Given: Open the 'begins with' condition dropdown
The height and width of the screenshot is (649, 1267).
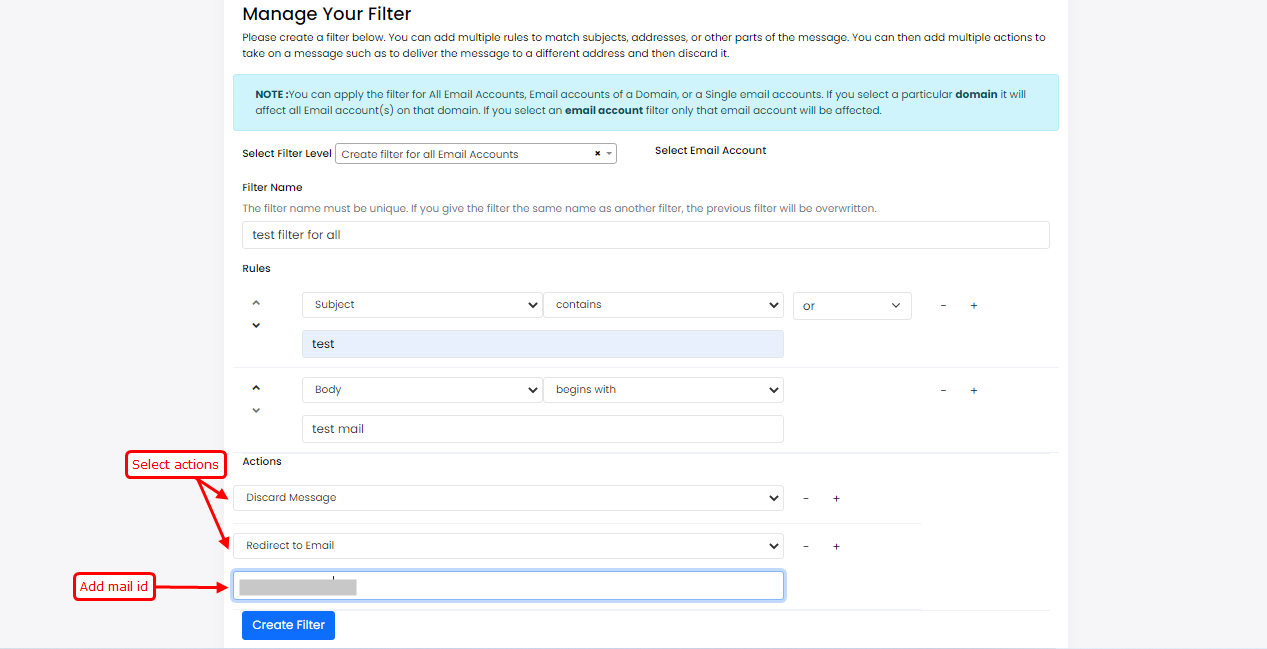Looking at the screenshot, I should point(663,390).
